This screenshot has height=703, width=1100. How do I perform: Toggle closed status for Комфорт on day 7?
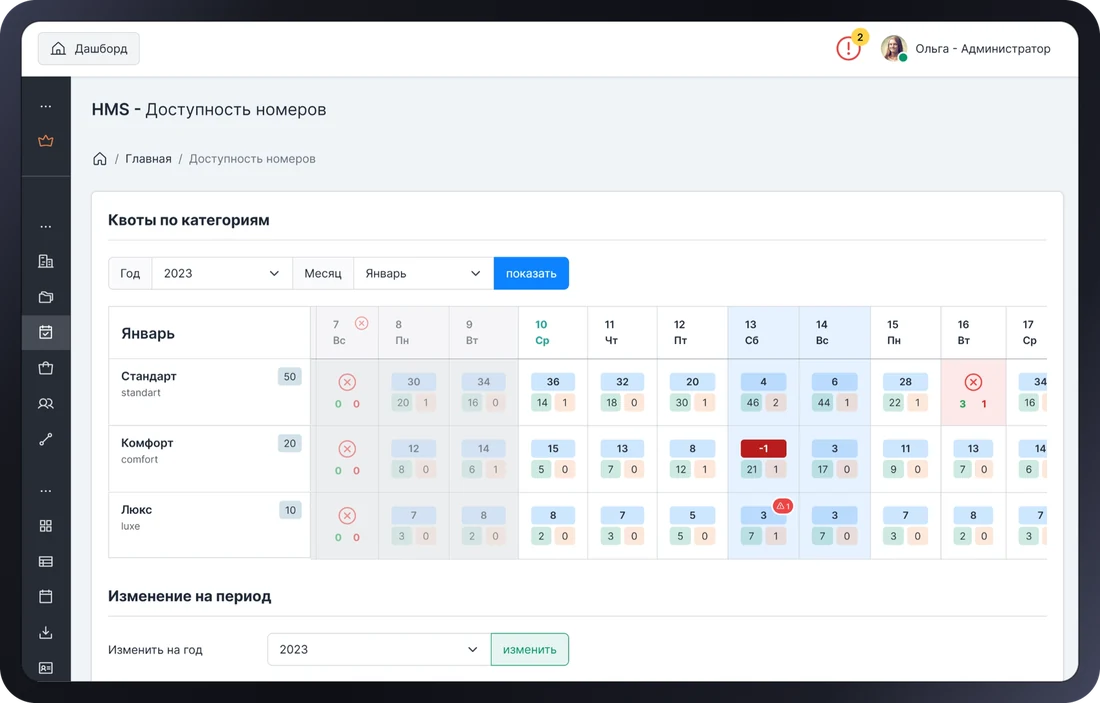tap(347, 448)
